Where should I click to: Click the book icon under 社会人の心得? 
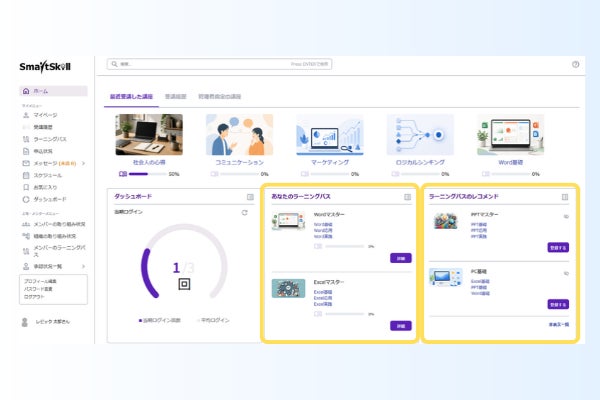[123, 174]
